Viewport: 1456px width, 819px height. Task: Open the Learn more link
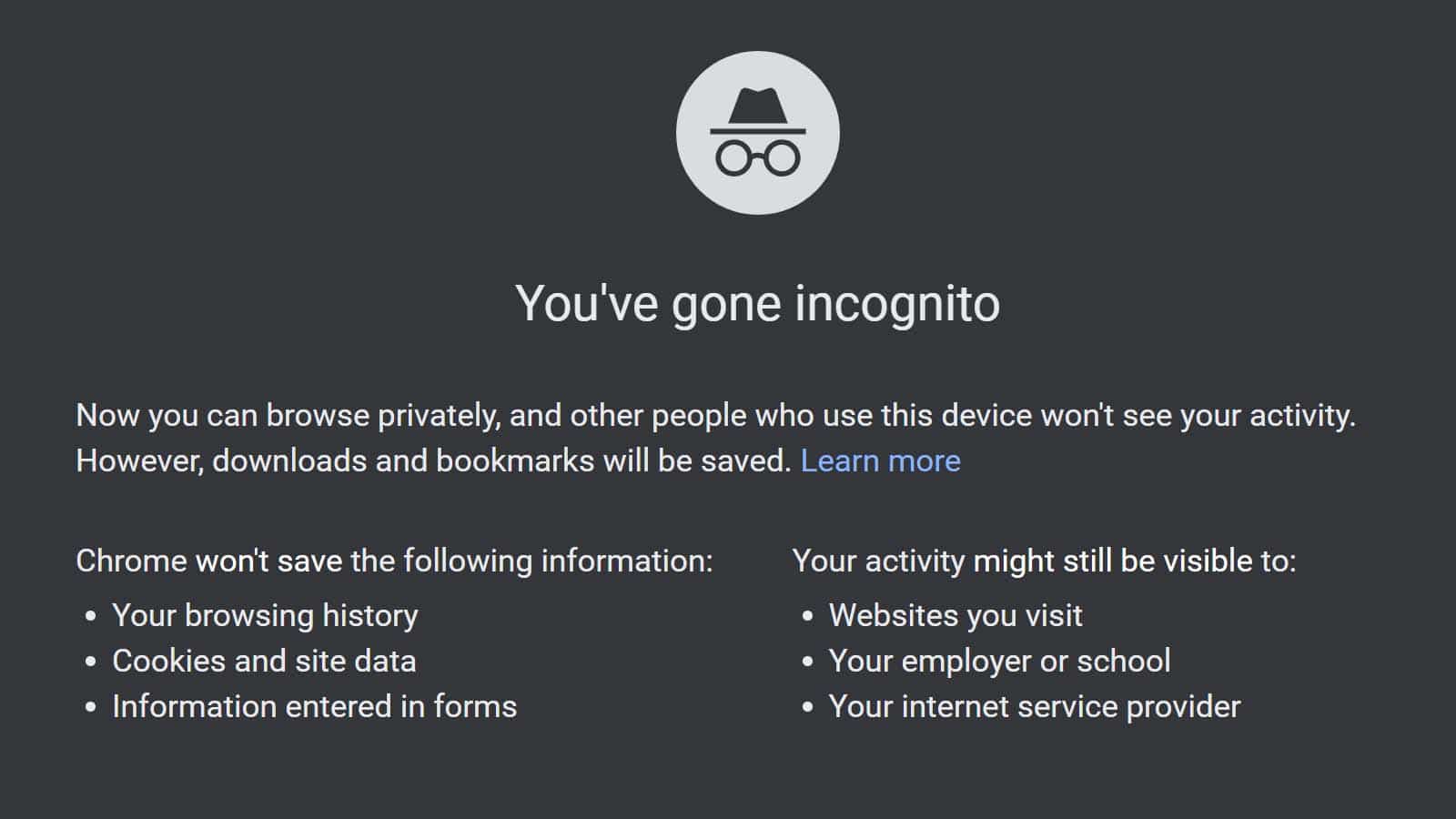click(x=880, y=460)
